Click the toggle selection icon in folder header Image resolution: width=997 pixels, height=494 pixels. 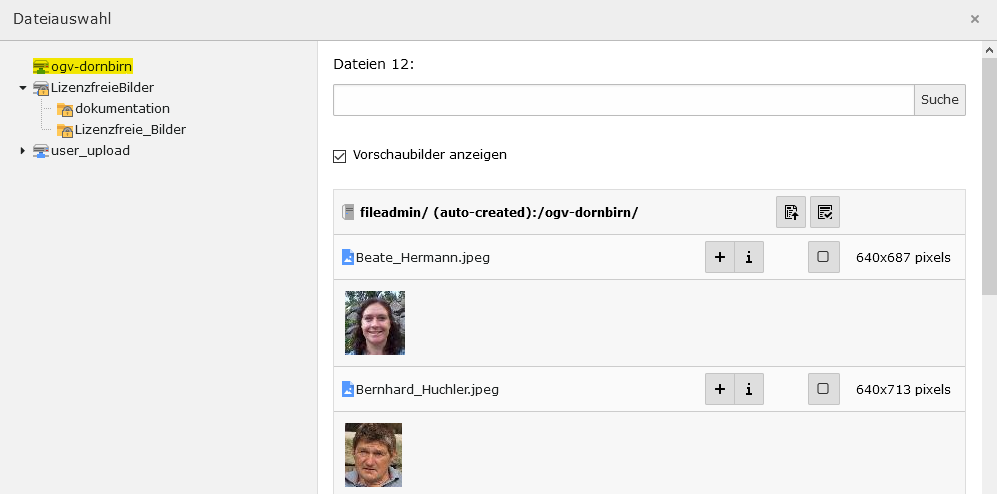(825, 212)
